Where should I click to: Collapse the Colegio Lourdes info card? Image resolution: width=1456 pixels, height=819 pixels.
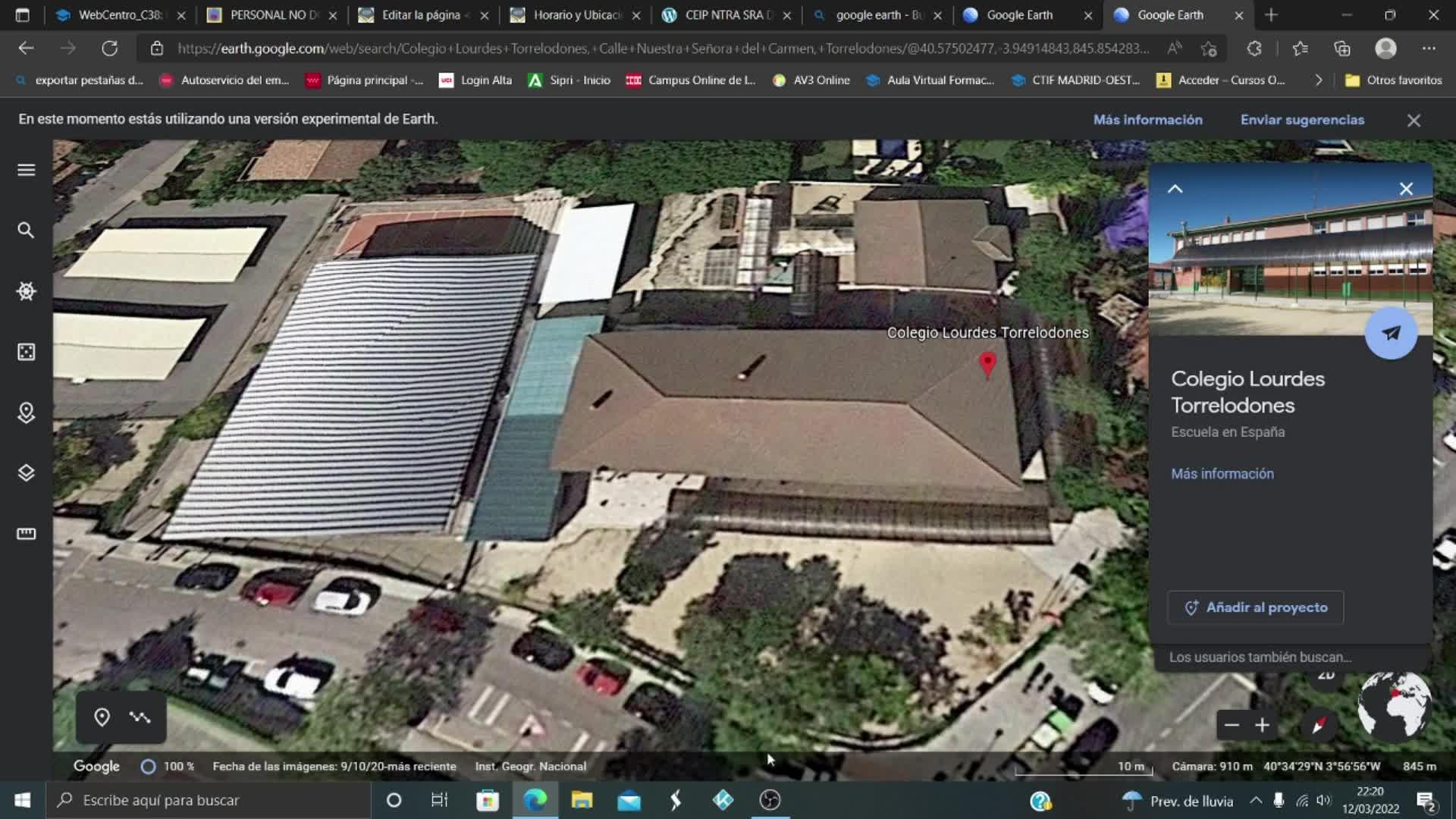tap(1175, 190)
